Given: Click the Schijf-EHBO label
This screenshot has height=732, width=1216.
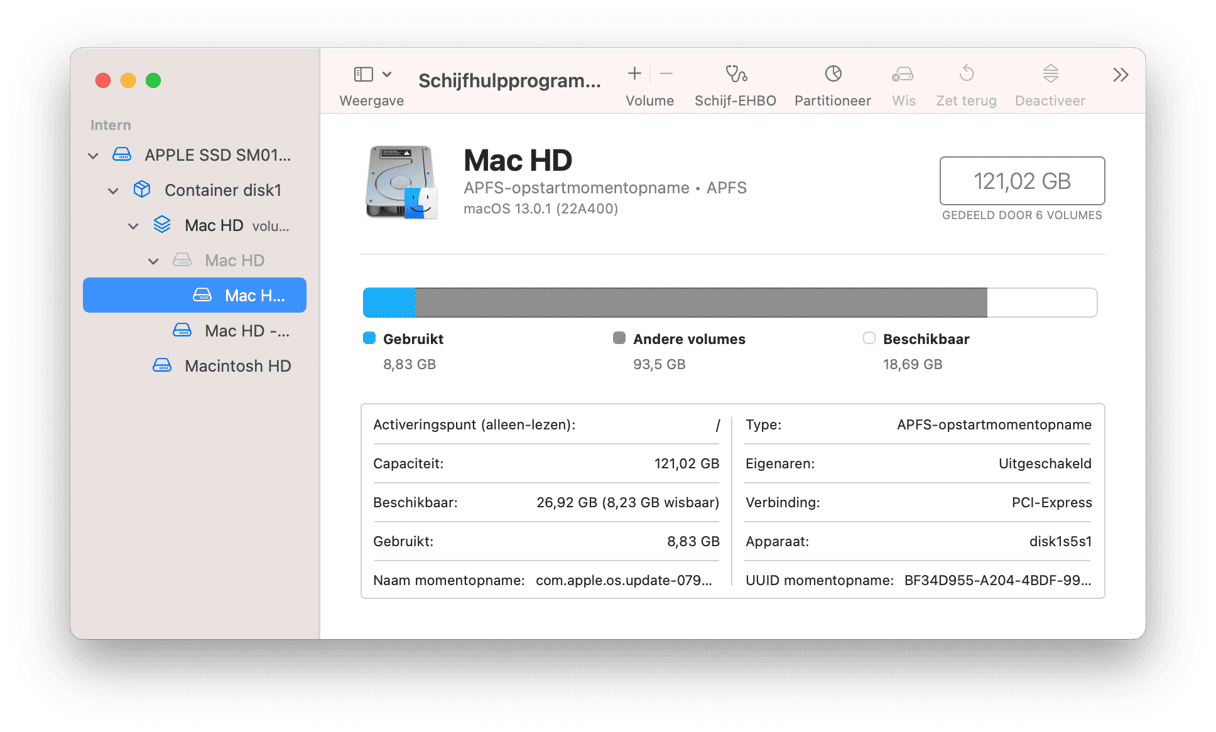Looking at the screenshot, I should pos(736,101).
